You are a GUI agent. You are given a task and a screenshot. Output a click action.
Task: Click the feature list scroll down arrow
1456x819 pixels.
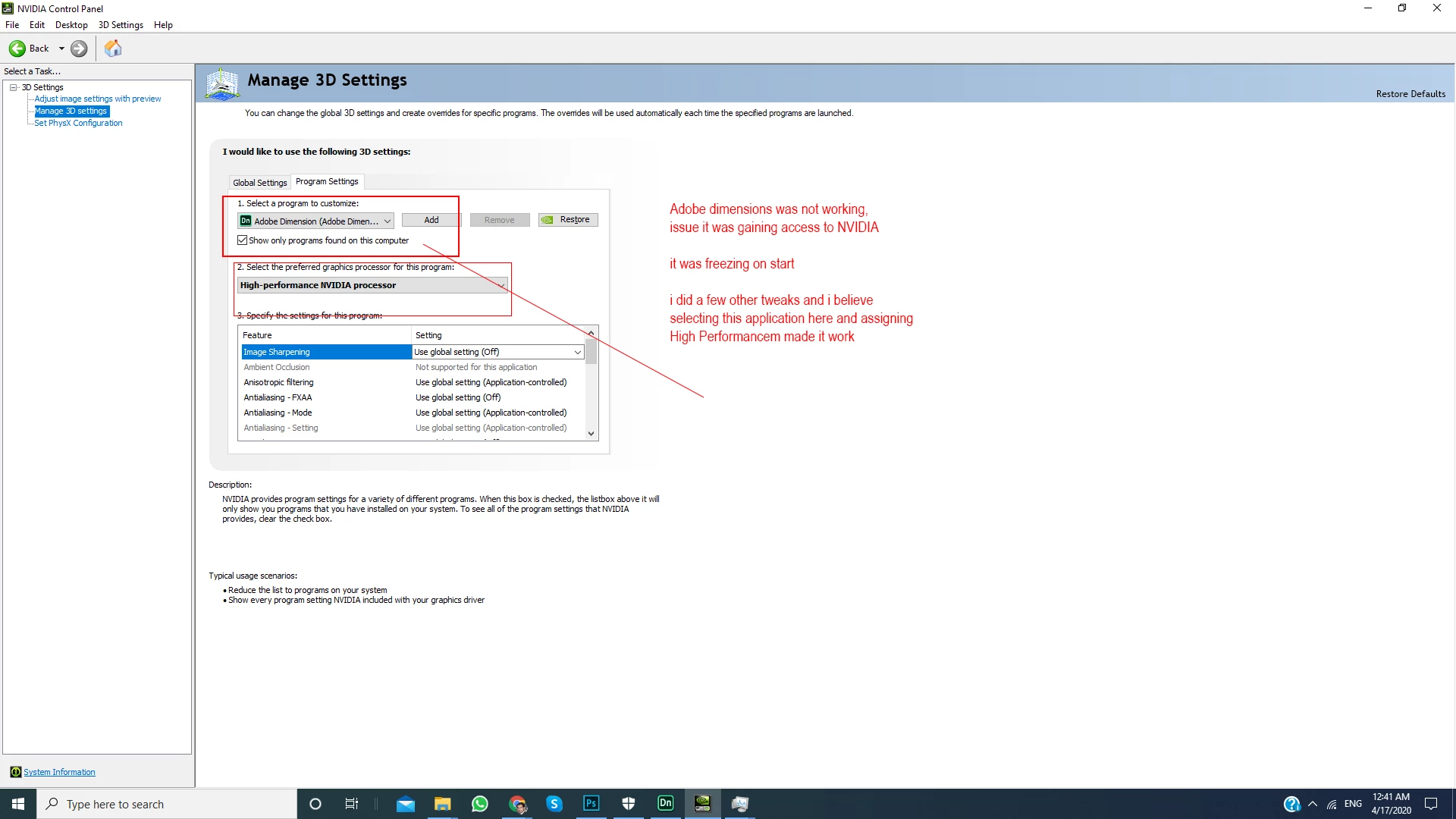coord(591,434)
